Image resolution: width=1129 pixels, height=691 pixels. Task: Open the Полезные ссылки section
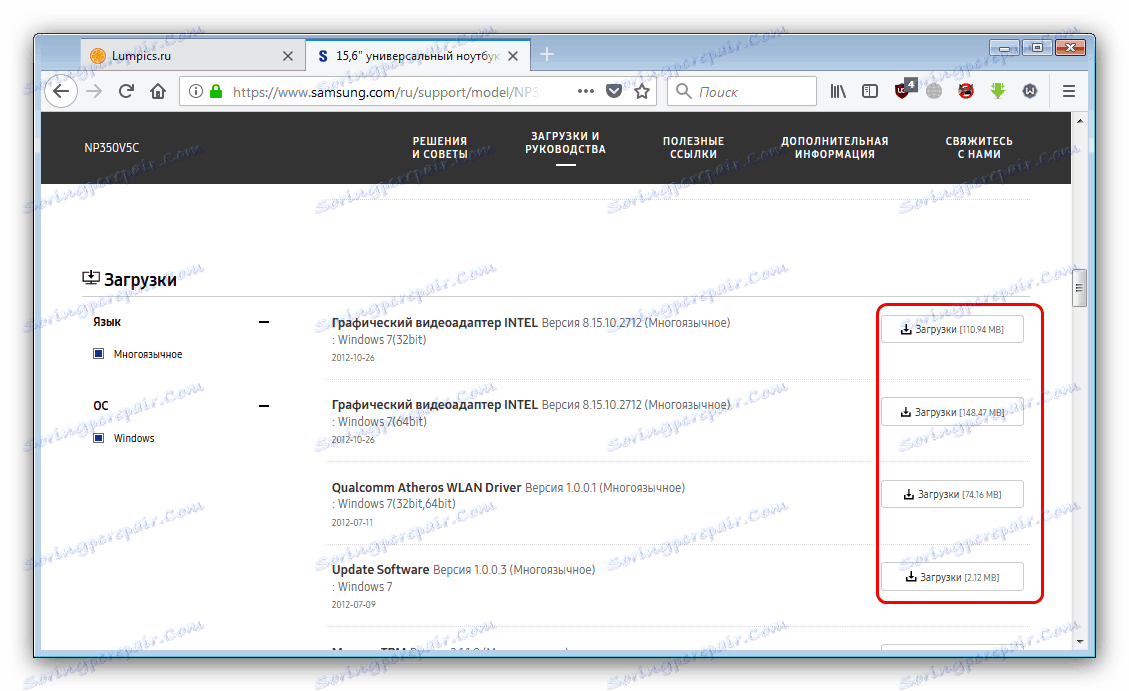pos(693,148)
